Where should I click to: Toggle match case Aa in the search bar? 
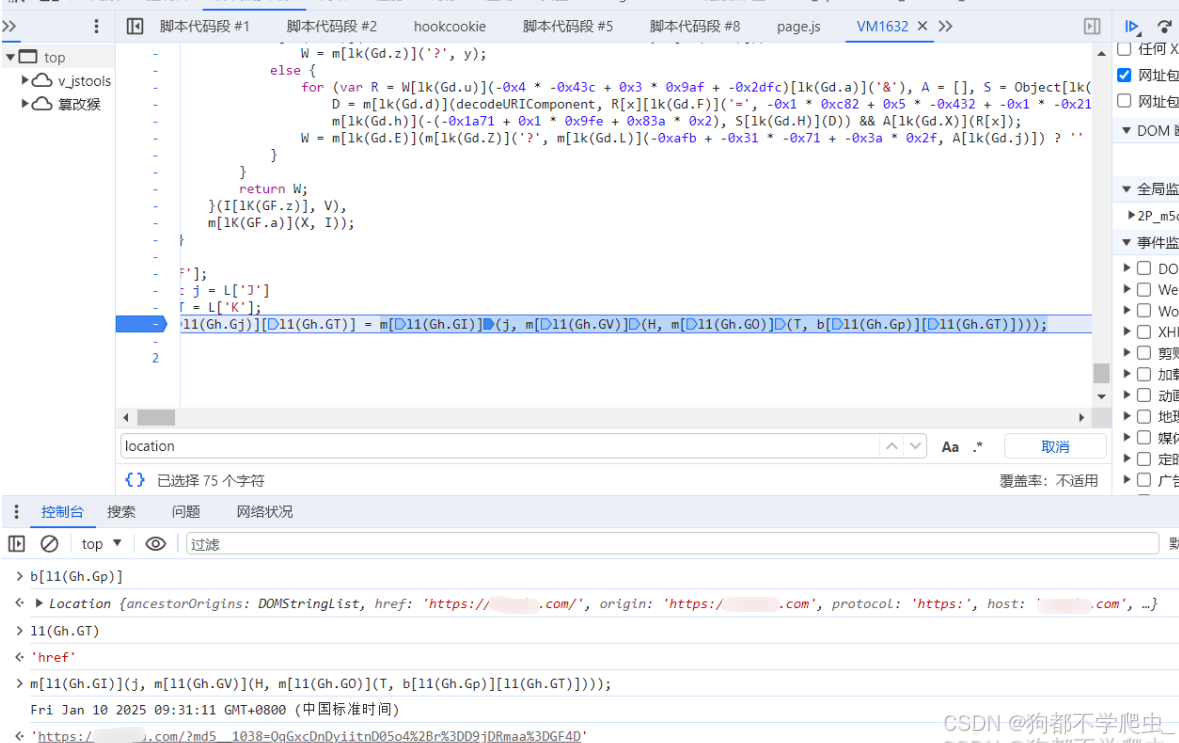pos(949,446)
